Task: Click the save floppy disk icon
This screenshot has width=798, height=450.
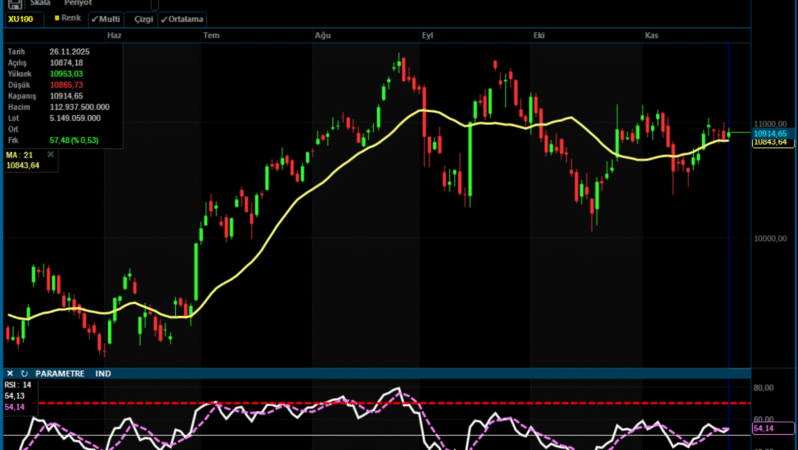Action: [14, 5]
